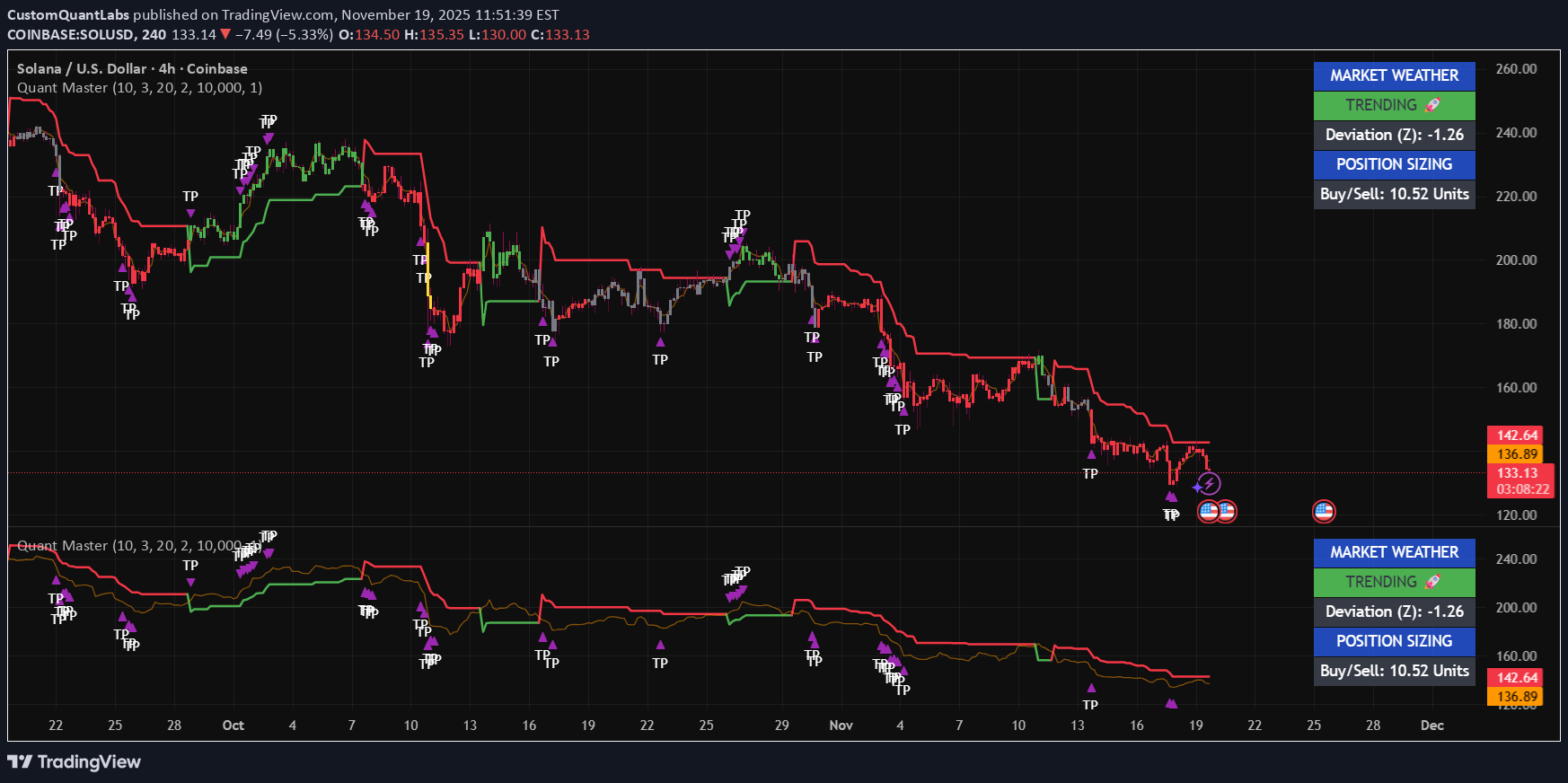This screenshot has height=783, width=1568.
Task: Click the 133.13 current price countdown label
Action: pos(1520,480)
